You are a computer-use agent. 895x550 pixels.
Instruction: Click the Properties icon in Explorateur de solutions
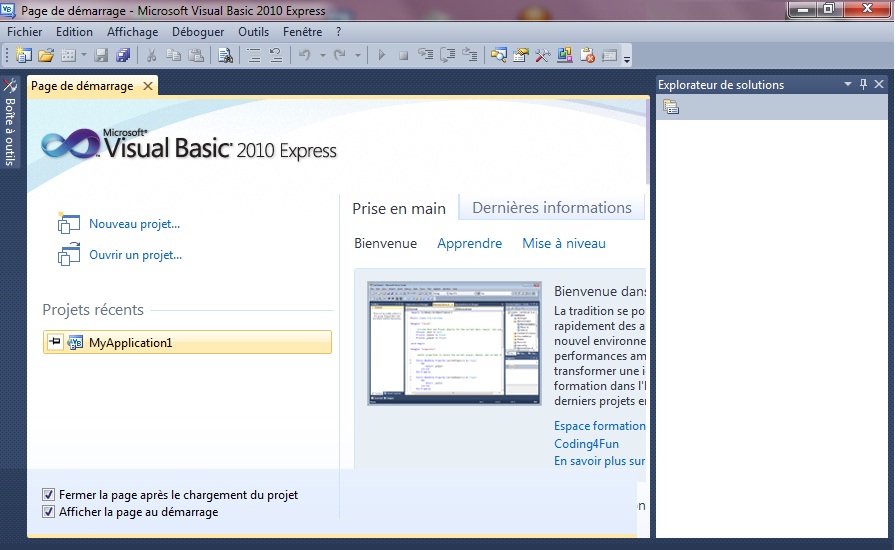click(x=671, y=107)
